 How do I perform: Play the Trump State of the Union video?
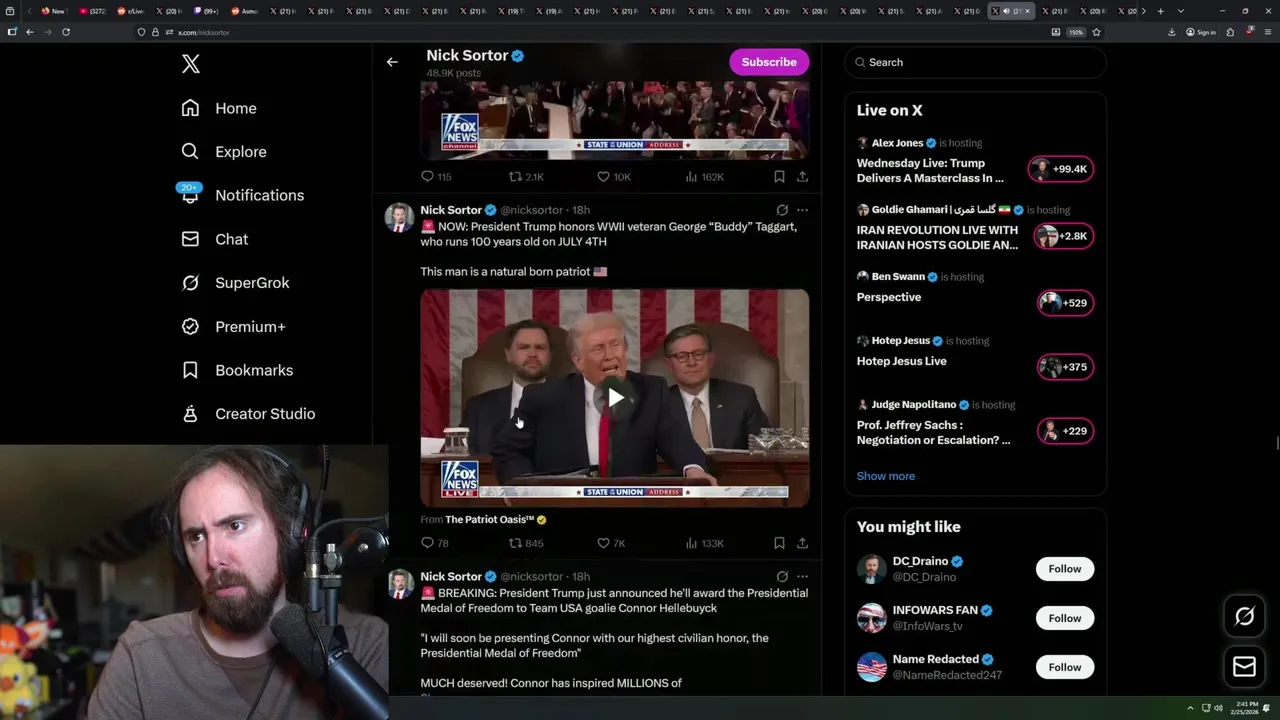coord(615,398)
